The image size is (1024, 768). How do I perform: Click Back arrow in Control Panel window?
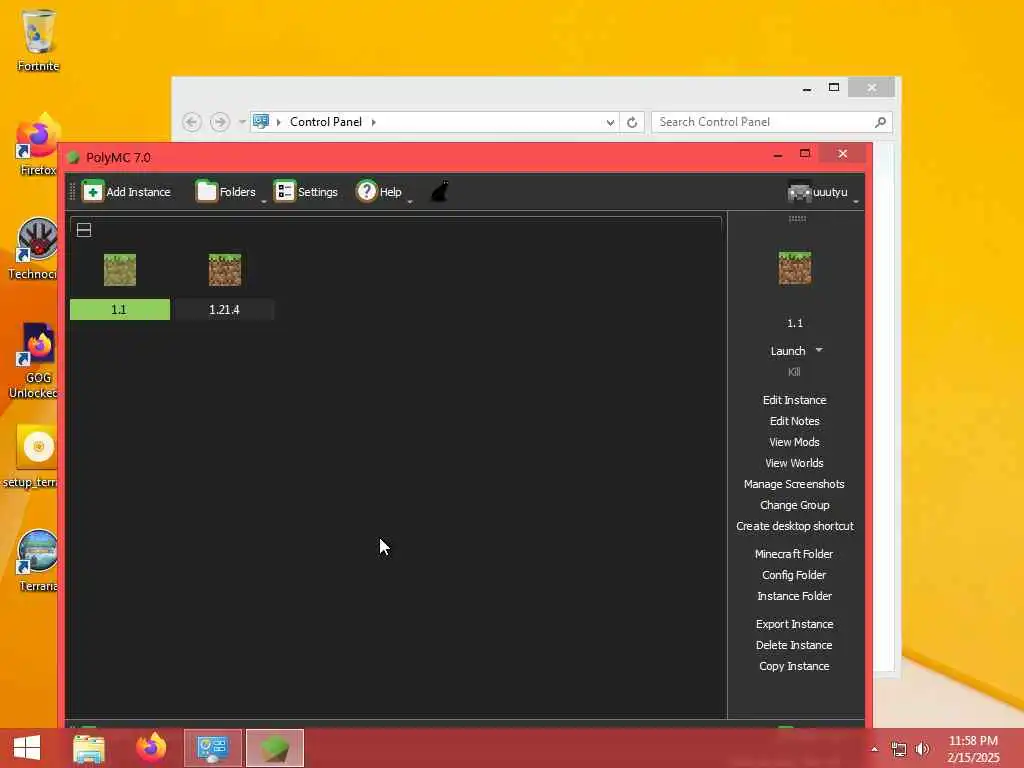[191, 122]
